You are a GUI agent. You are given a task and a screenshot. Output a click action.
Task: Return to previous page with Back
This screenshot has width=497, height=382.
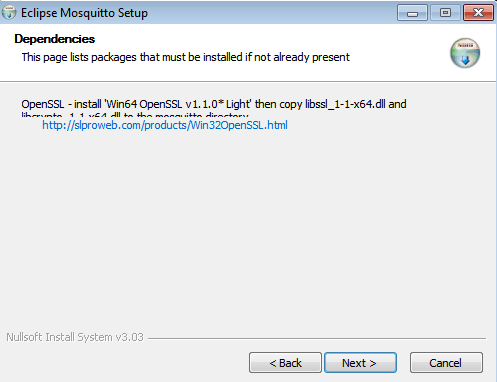(x=285, y=363)
